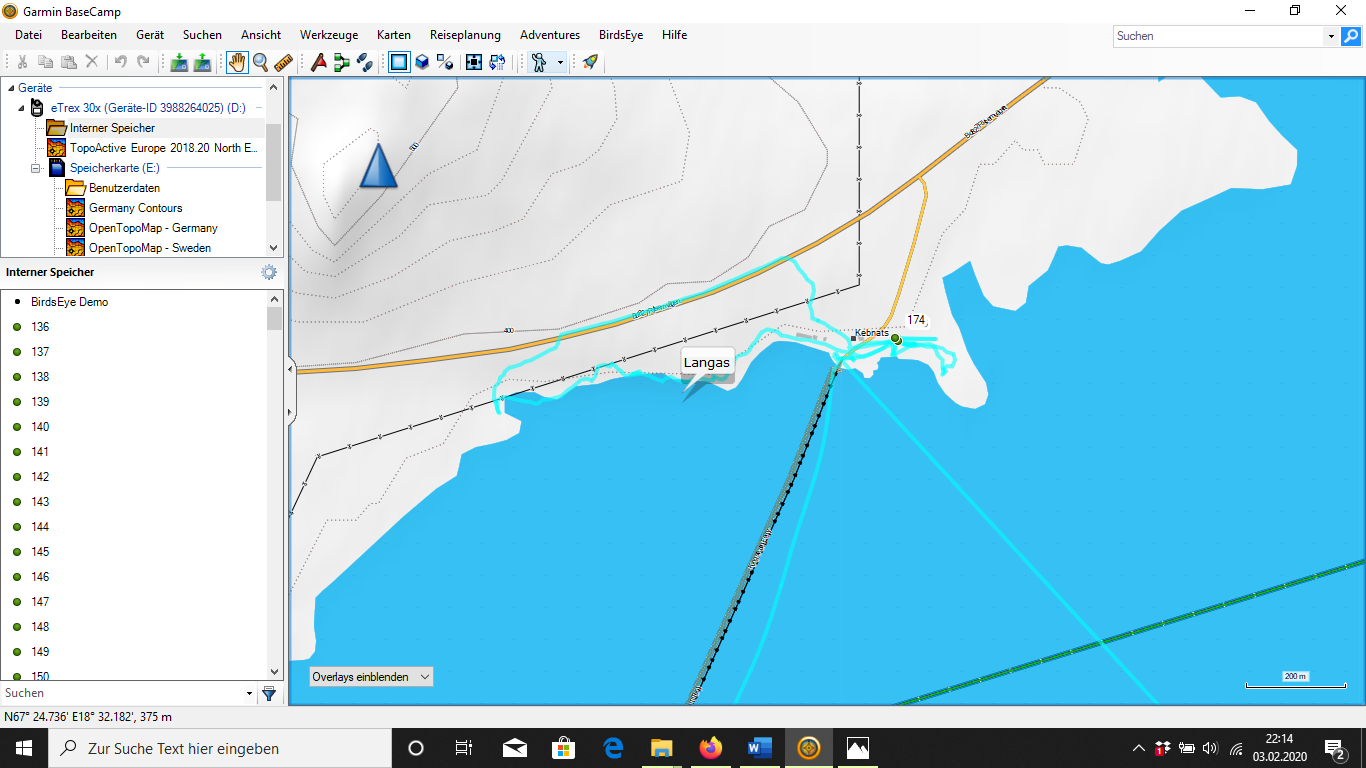This screenshot has width=1366, height=768.
Task: Switch to 2D map view
Action: click(x=399, y=62)
